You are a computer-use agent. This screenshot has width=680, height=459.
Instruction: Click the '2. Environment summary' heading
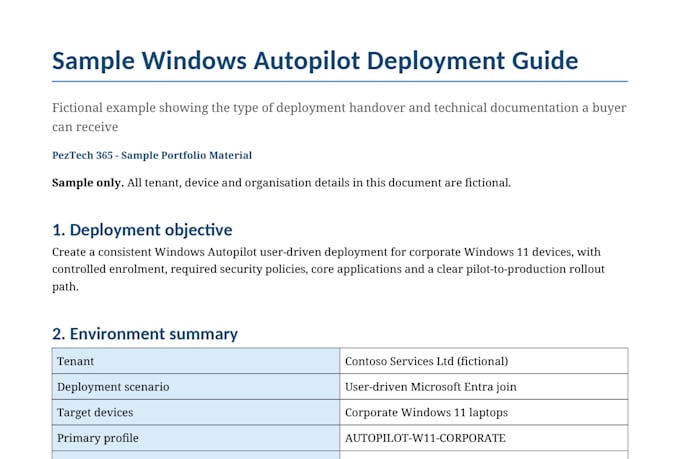(x=145, y=334)
